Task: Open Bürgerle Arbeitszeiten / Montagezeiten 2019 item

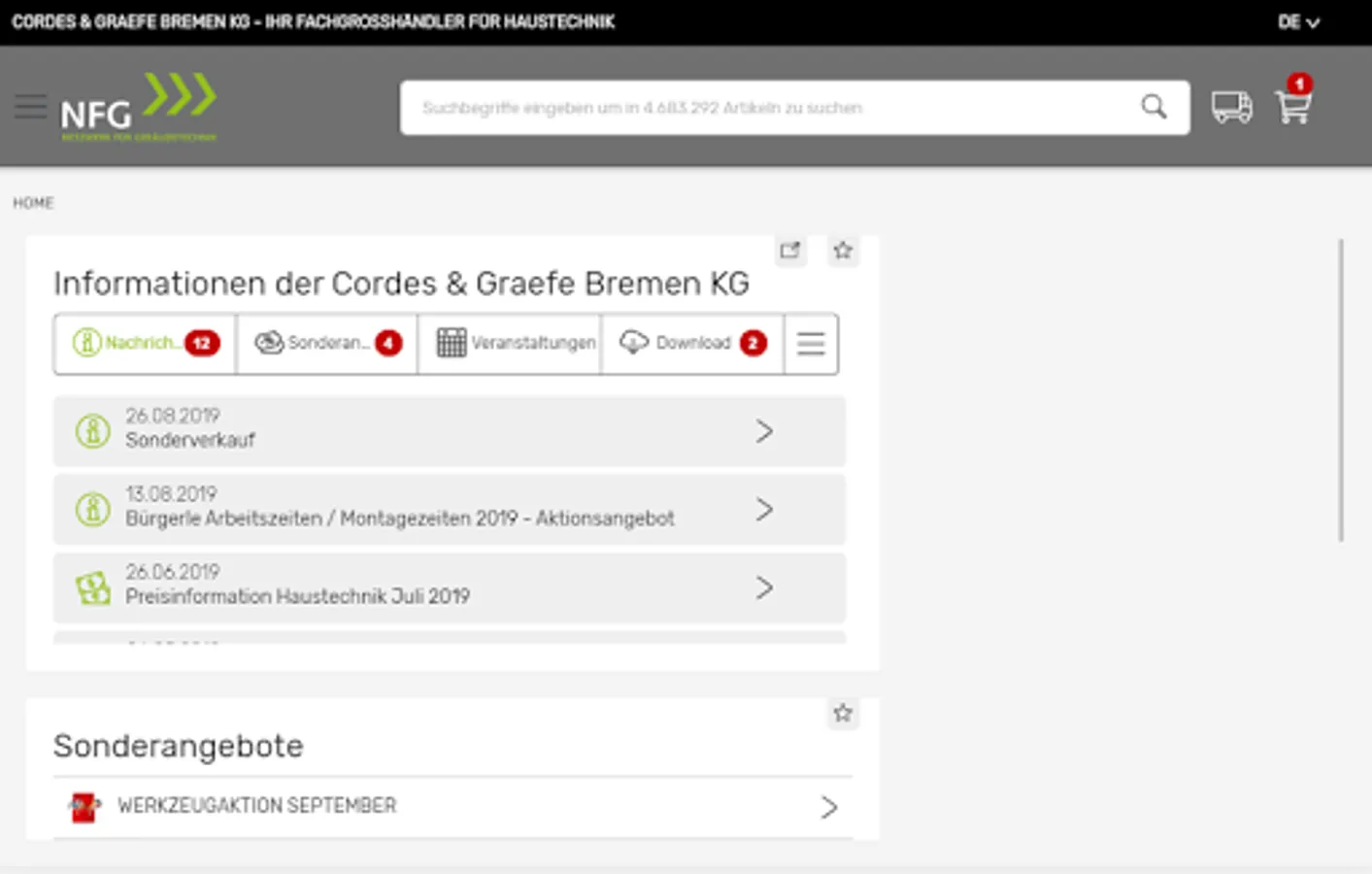Action: click(x=450, y=510)
